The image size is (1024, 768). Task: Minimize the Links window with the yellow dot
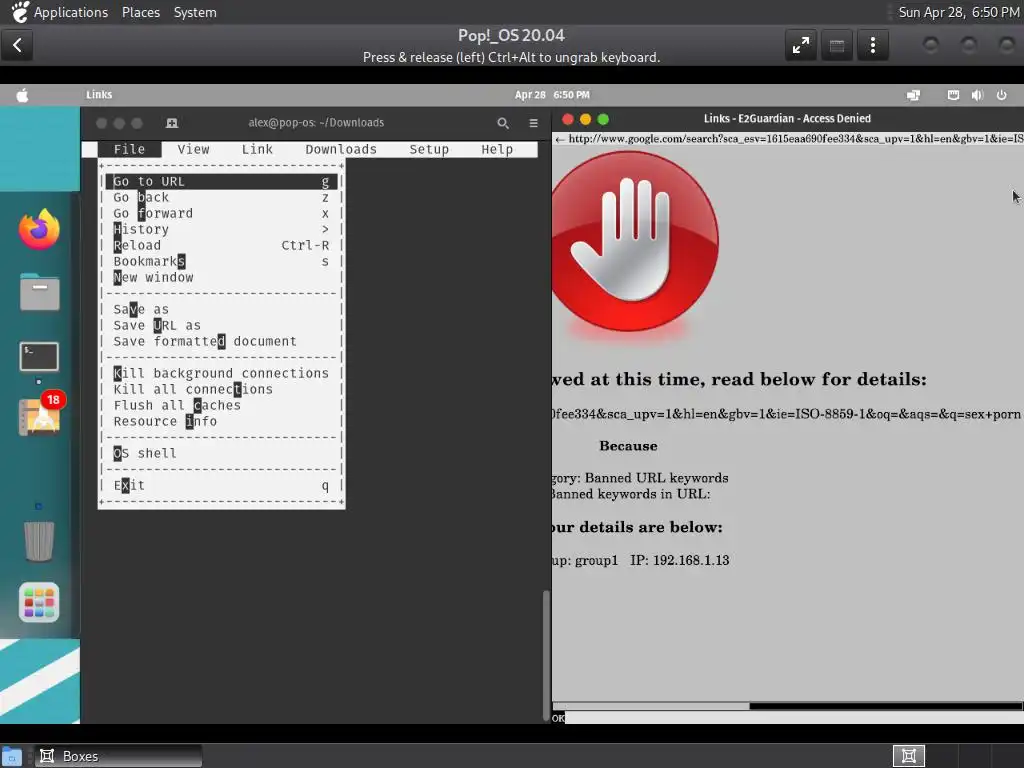[x=585, y=119]
